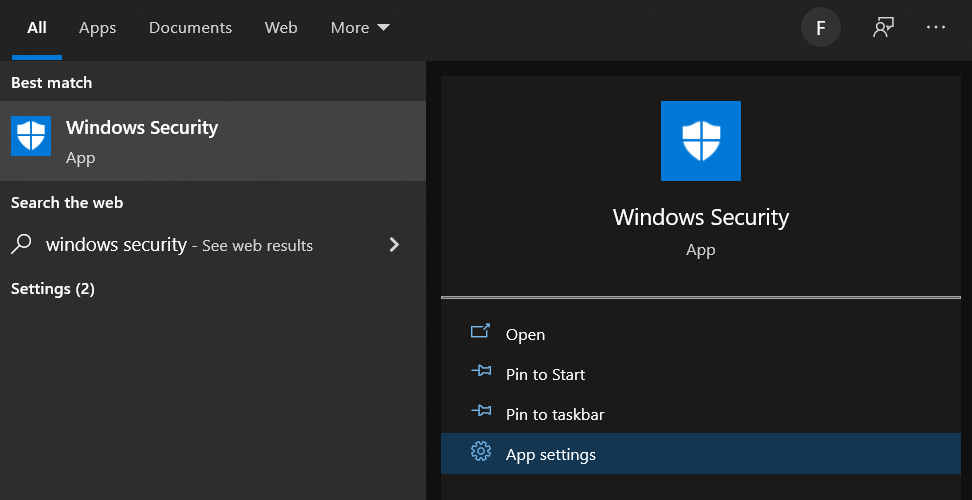Switch to the Documents filter tab
The width and height of the screenshot is (972, 500).
190,28
